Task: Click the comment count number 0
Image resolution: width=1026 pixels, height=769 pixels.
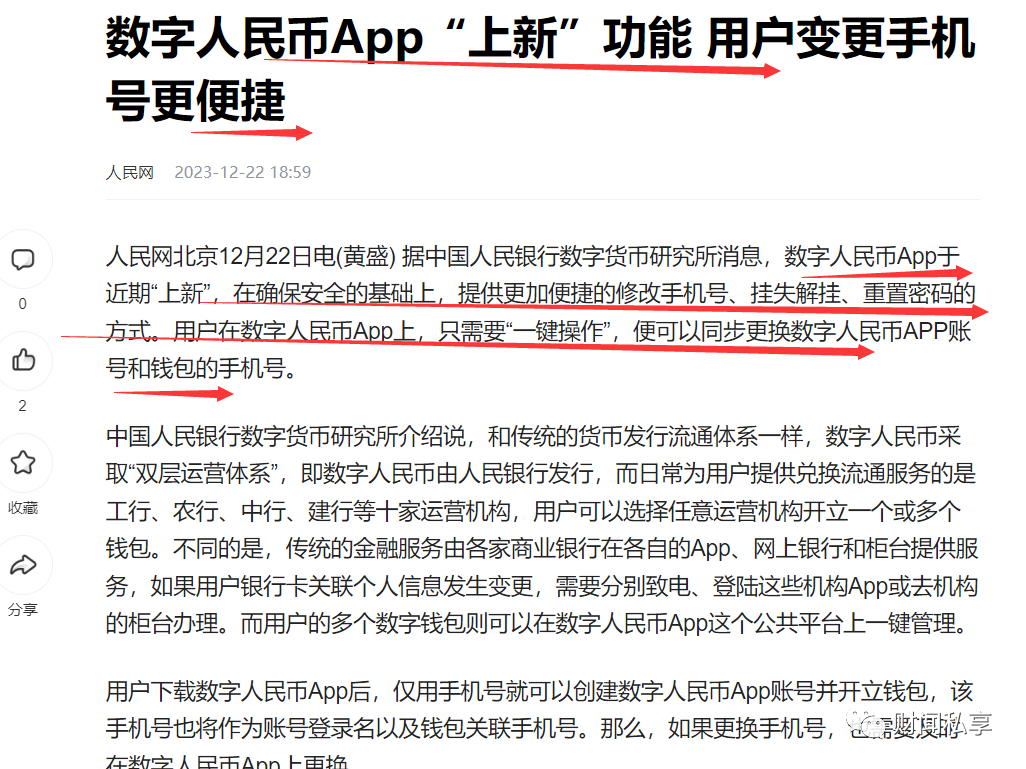Action: pyautogui.click(x=24, y=303)
